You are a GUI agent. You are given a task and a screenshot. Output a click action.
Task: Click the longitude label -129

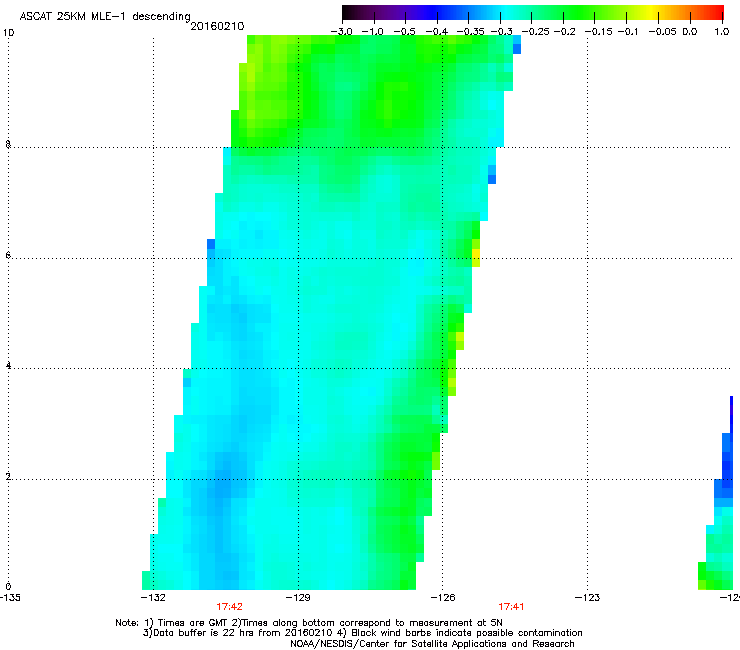point(298,598)
